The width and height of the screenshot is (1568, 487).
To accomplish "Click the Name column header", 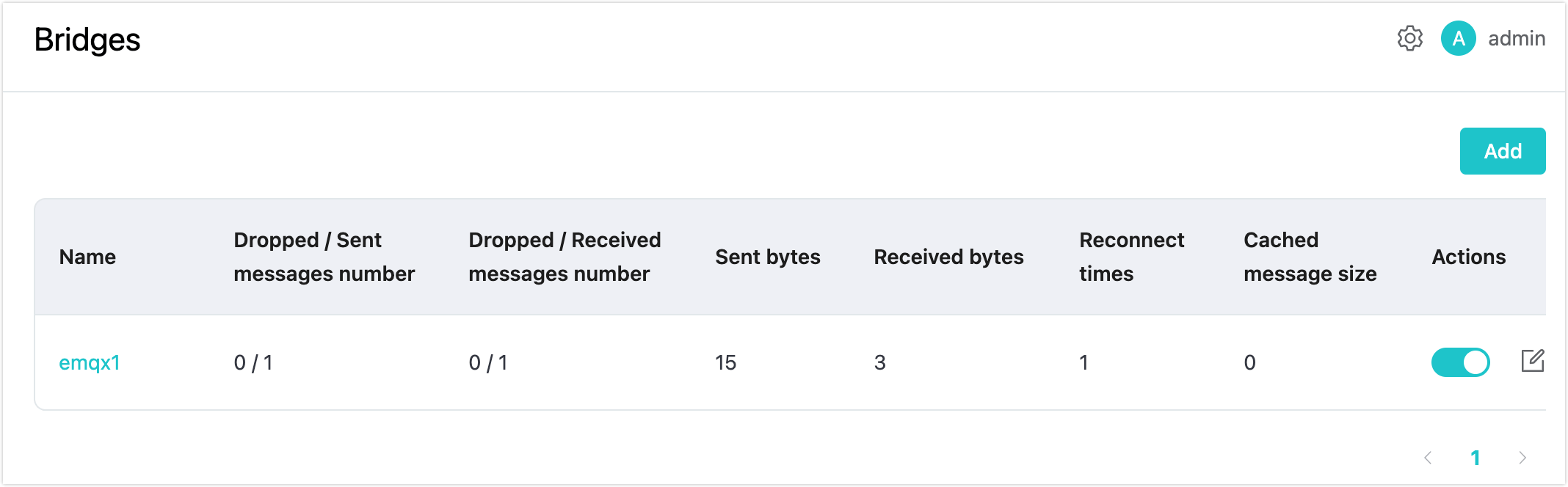I will 87,257.
